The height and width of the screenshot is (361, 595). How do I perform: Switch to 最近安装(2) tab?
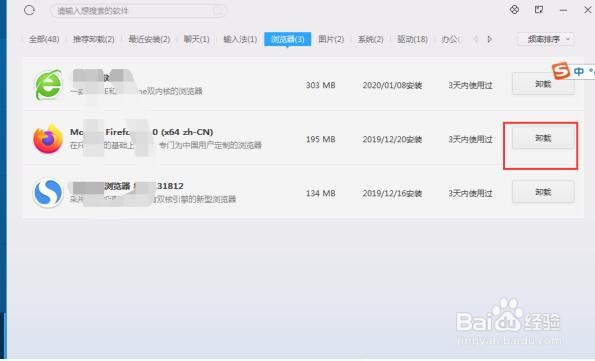(149, 39)
